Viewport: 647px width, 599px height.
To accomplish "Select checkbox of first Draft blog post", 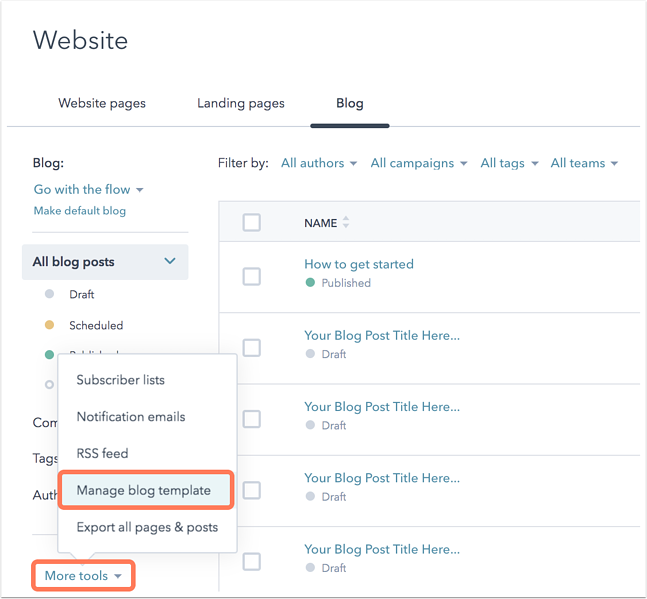I will point(252,347).
